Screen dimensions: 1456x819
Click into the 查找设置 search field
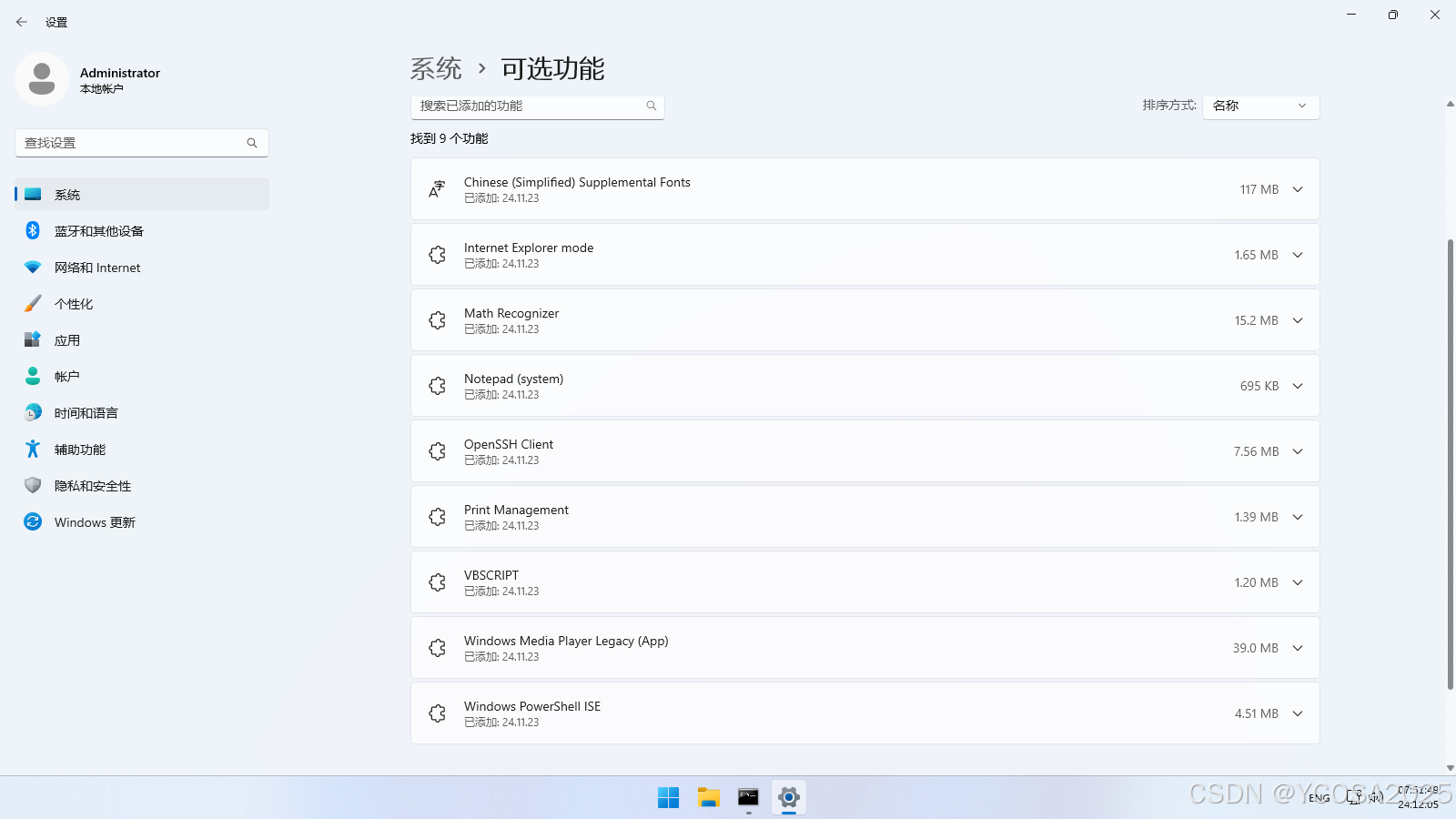click(142, 143)
